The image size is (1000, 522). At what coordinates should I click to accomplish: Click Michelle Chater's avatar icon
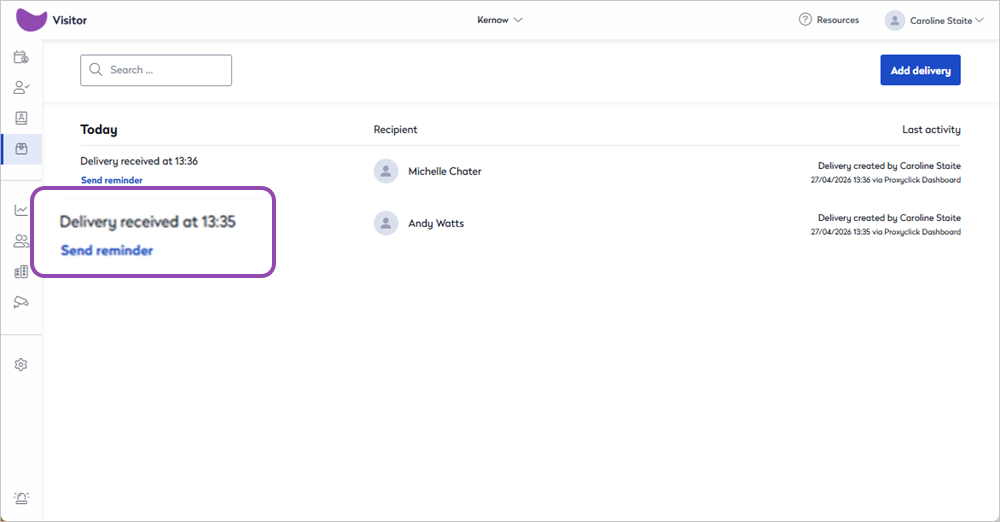[x=386, y=171]
